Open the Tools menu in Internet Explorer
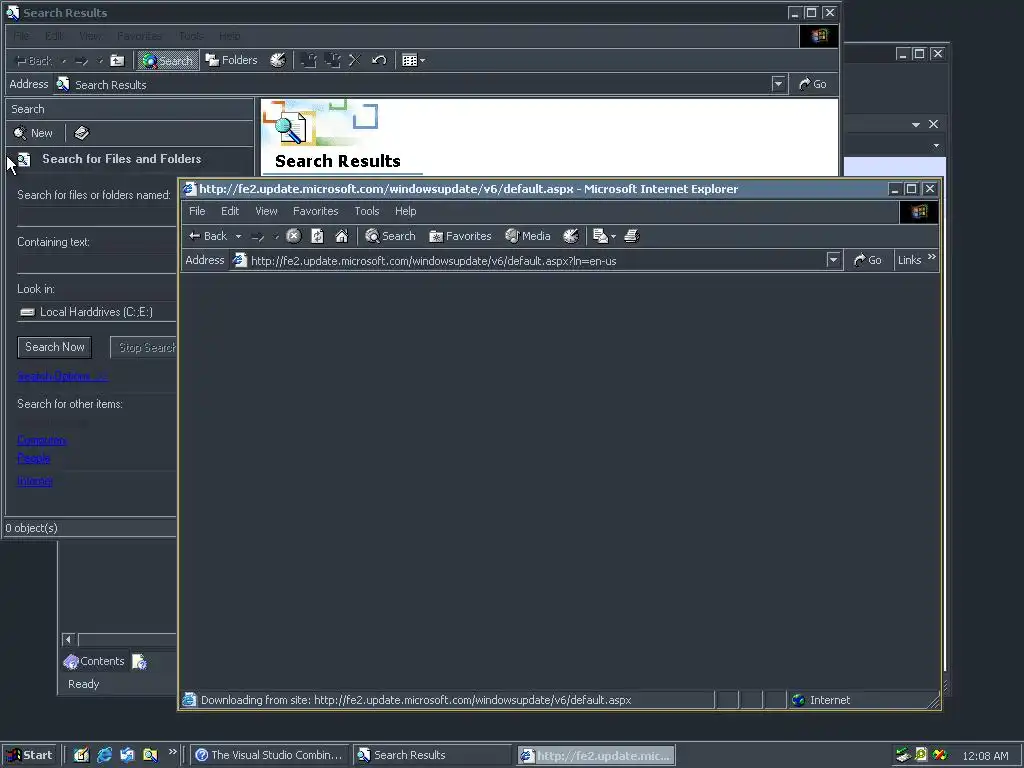This screenshot has width=1024, height=768. tap(367, 211)
